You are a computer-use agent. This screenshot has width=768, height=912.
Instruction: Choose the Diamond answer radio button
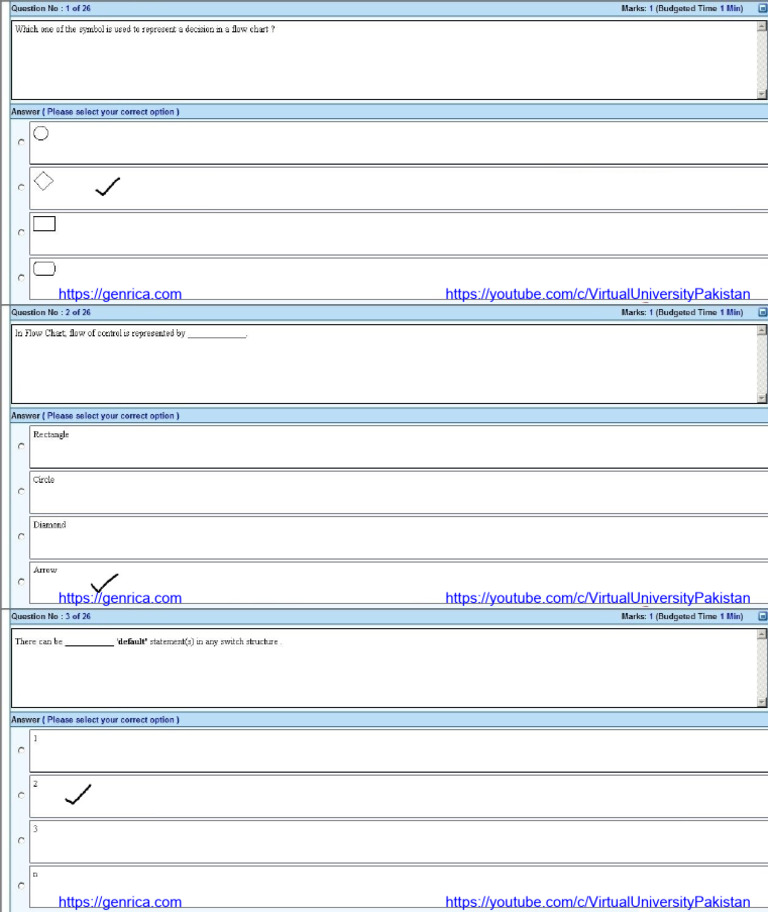(x=22, y=536)
